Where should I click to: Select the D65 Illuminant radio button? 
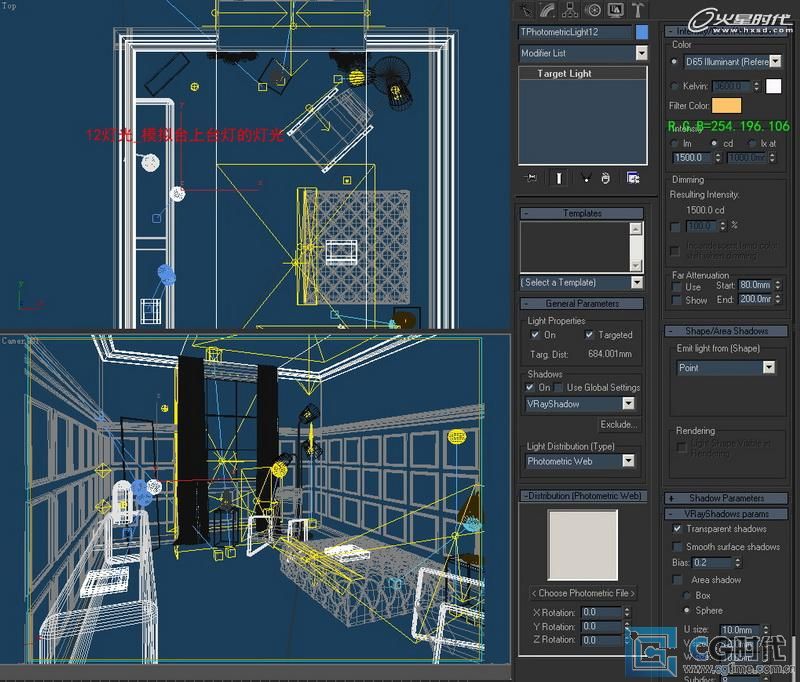point(674,62)
